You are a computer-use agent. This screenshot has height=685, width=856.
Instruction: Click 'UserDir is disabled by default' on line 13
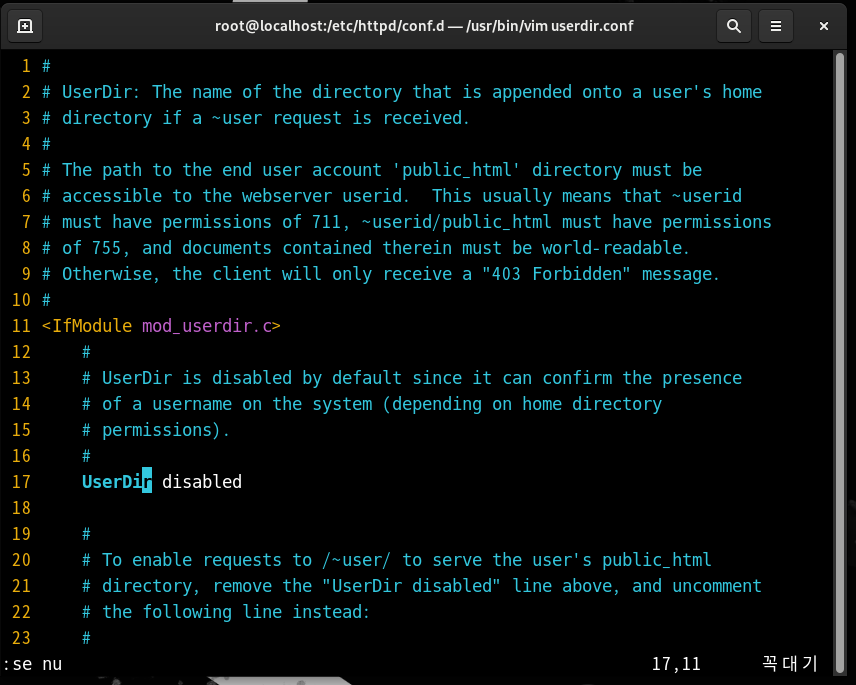coord(252,378)
